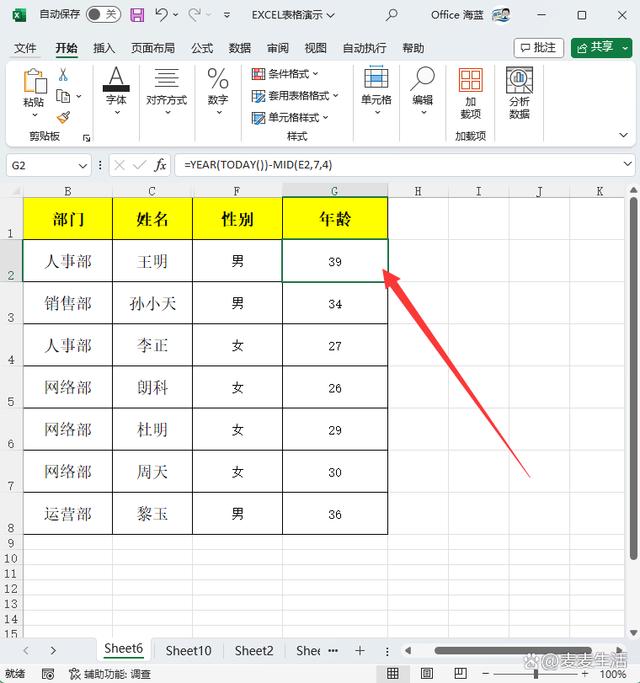Click the purple Save icon

[x=137, y=15]
